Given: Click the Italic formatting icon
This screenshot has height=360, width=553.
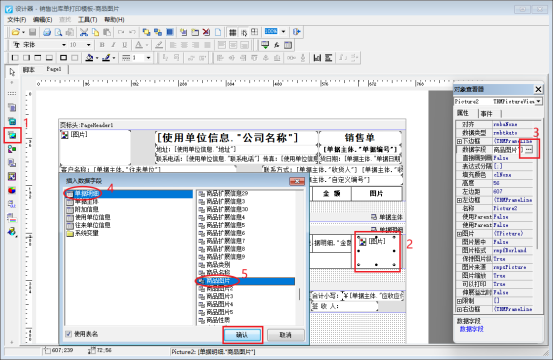Looking at the screenshot, I should (113, 45).
